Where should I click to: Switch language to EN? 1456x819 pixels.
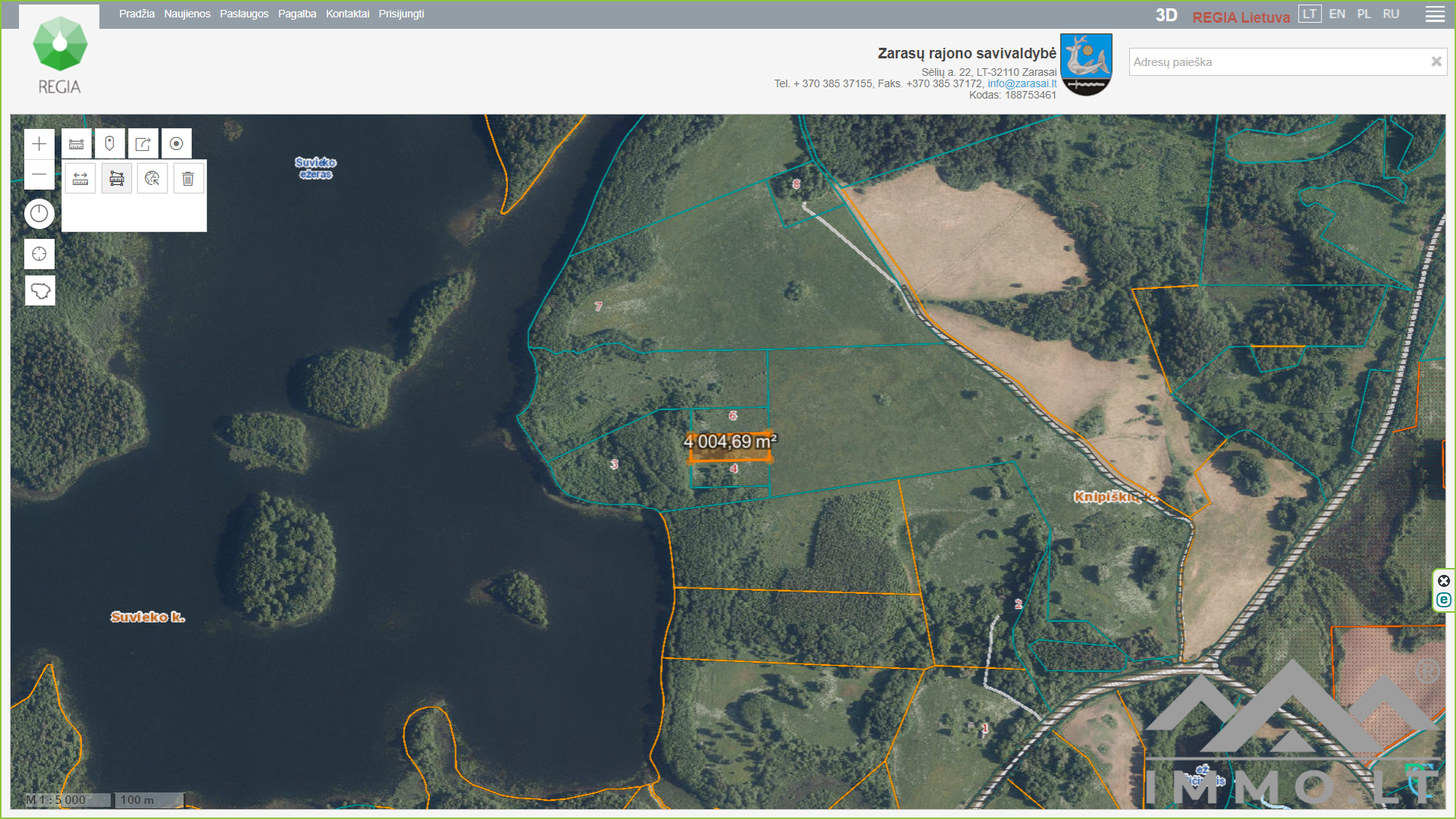[1337, 14]
